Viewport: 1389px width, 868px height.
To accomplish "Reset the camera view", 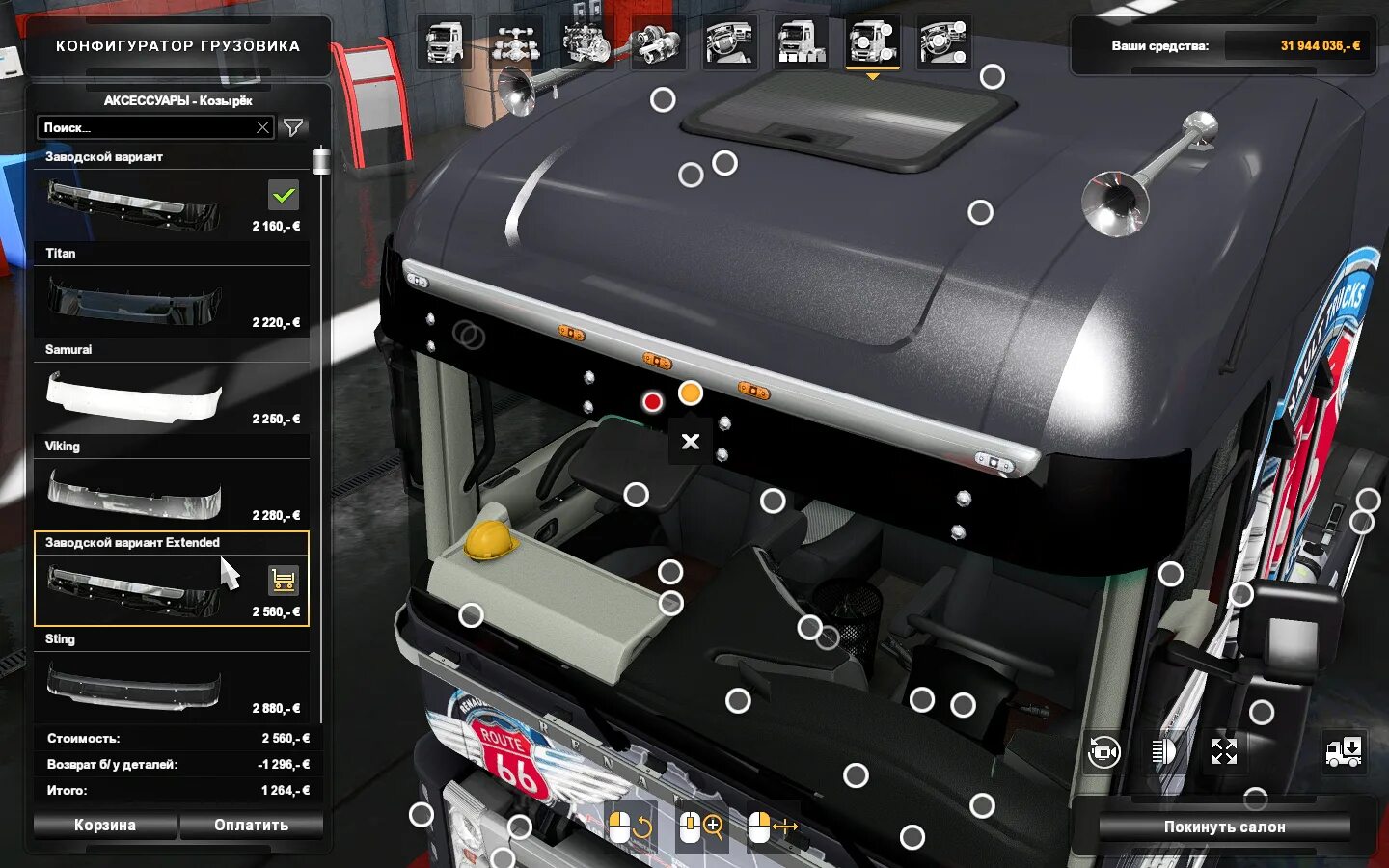I will click(x=1104, y=751).
